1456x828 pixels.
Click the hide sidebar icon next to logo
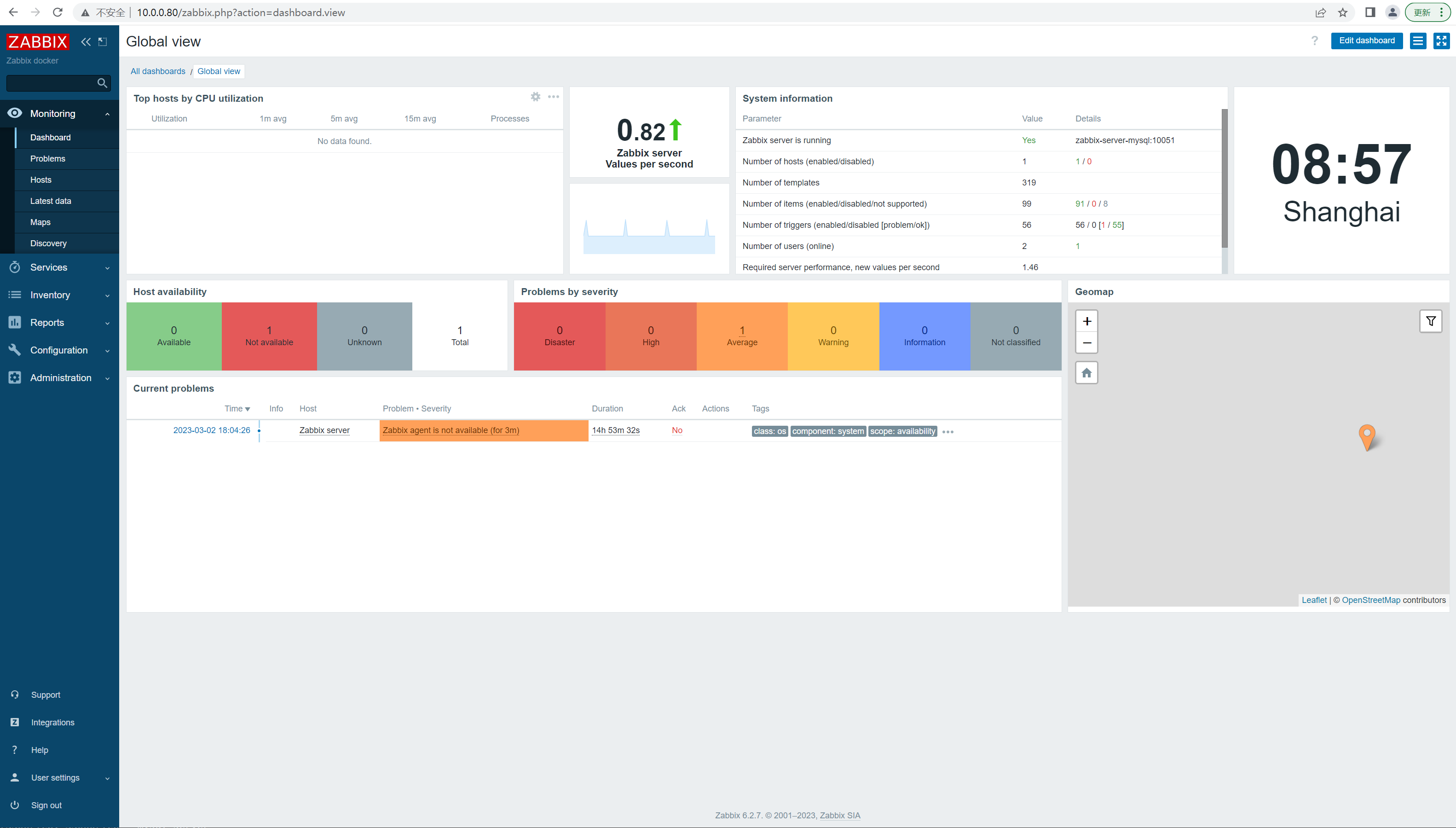point(103,41)
